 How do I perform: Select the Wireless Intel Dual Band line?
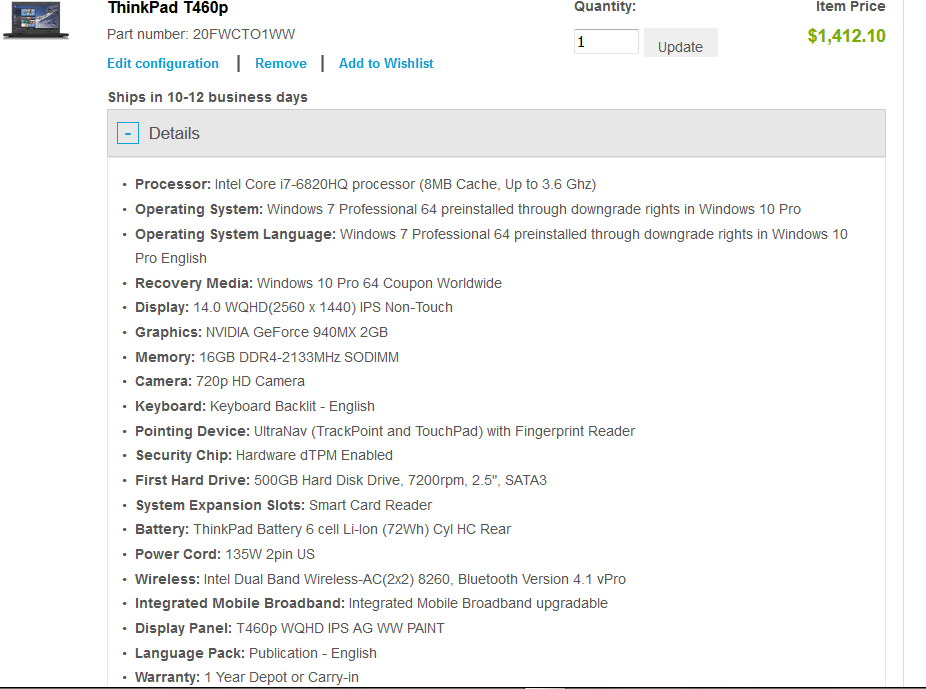pos(380,579)
